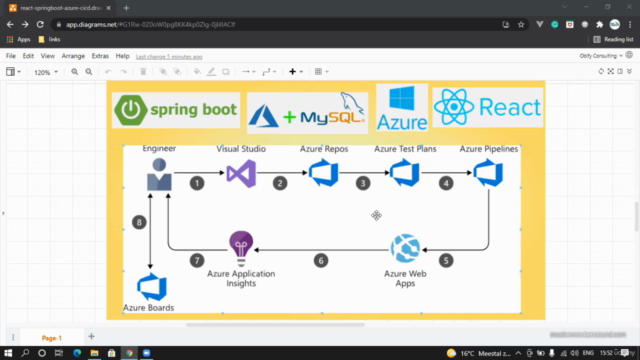Open the Help menu
Viewport: 640px width, 360px height.
(122, 56)
